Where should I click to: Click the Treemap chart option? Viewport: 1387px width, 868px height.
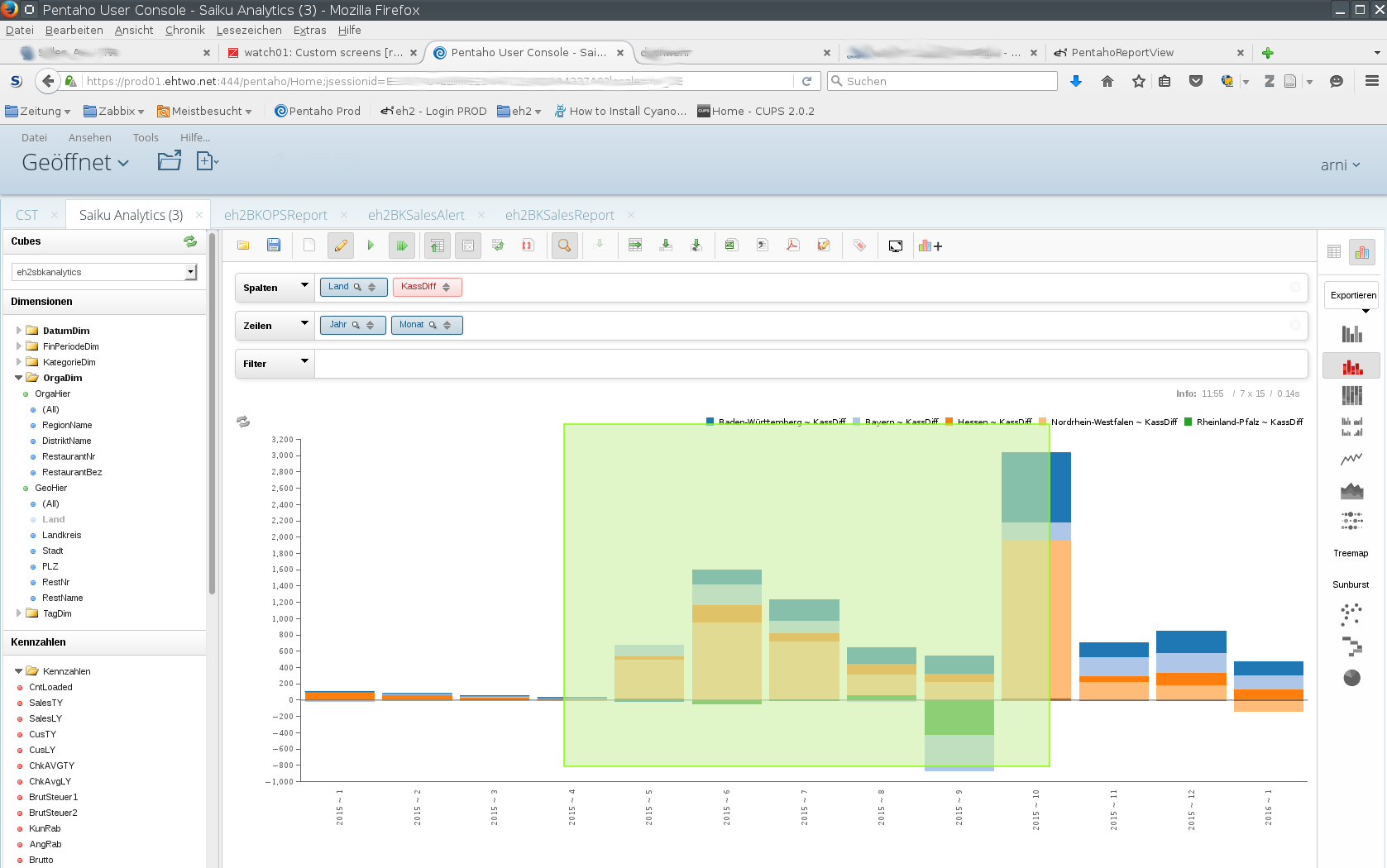pyautogui.click(x=1351, y=554)
